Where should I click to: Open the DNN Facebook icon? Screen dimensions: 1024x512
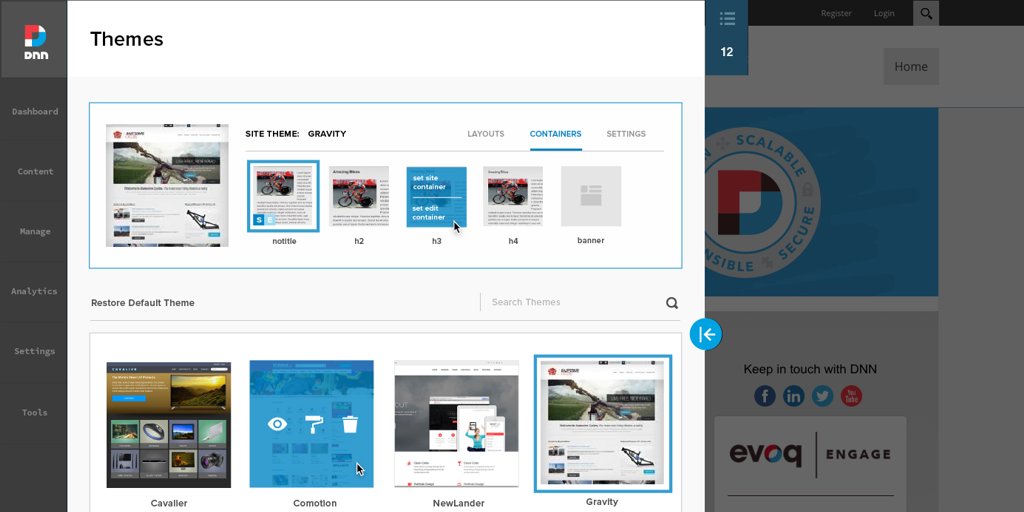765,396
